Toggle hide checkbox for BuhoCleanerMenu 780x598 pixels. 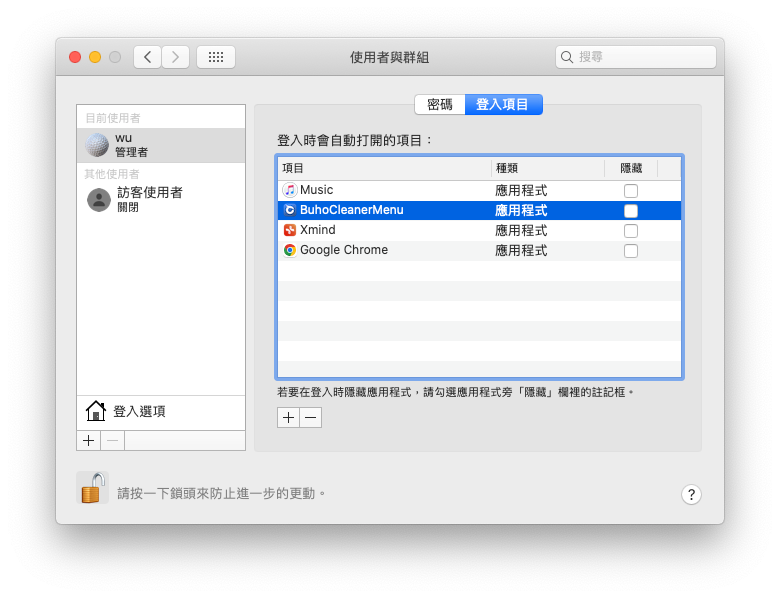[631, 211]
